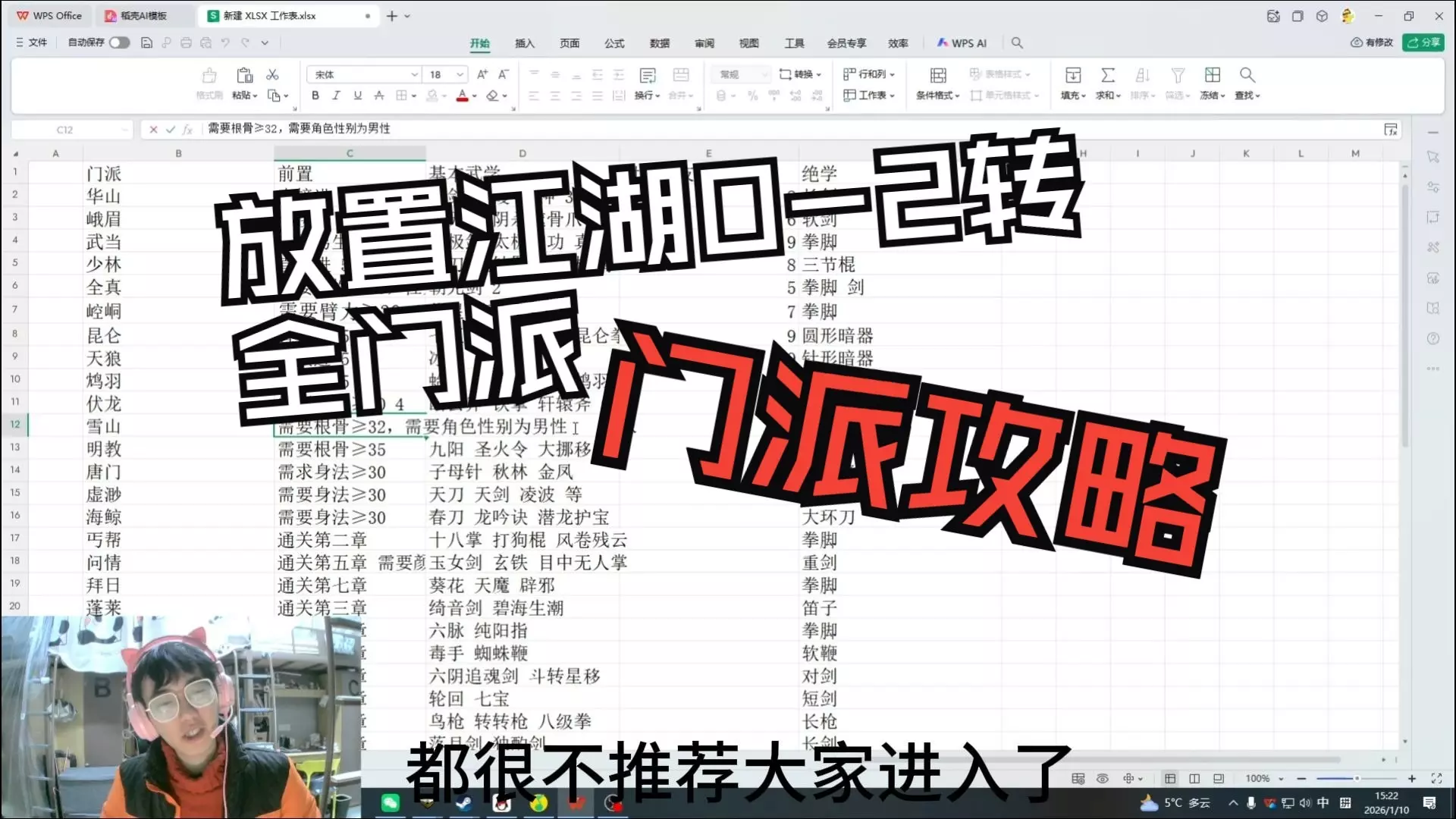Click the Share (分享) button
The image size is (1456, 819).
(x=1423, y=42)
